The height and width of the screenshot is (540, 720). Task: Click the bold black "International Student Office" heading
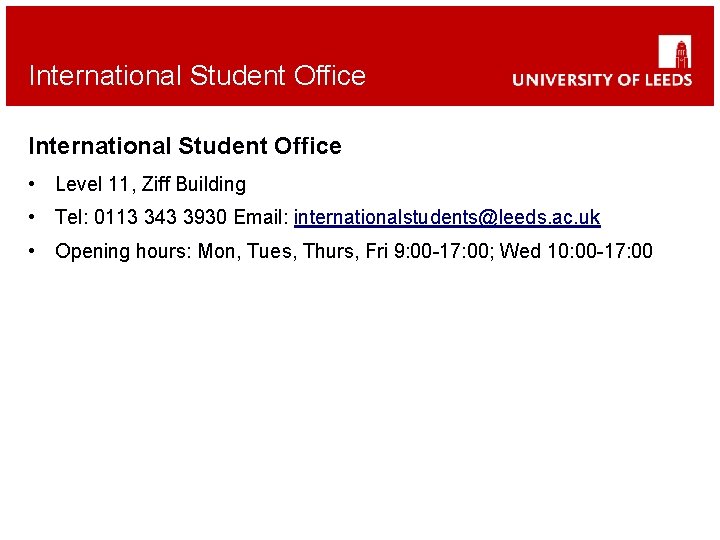pos(185,146)
